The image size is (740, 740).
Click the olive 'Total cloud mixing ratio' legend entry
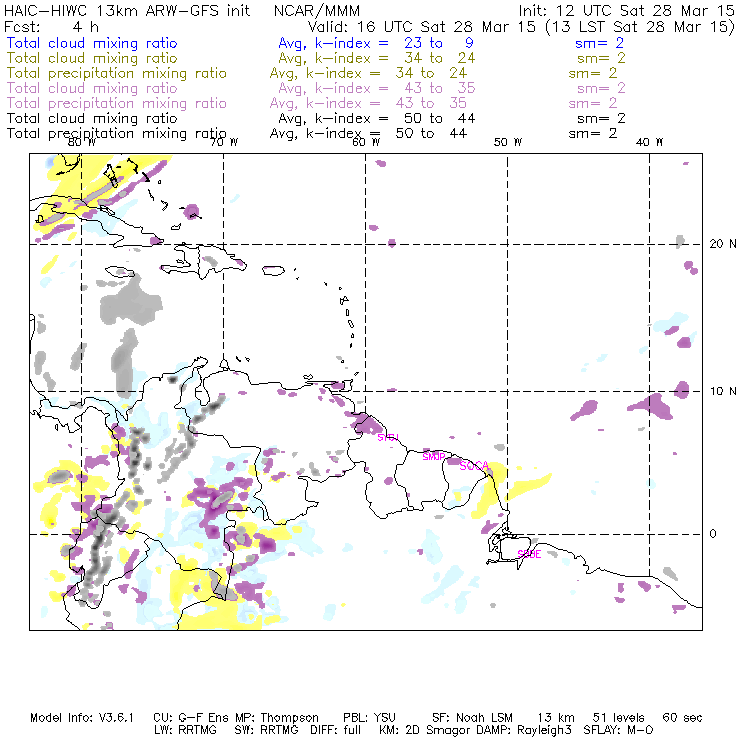92,58
